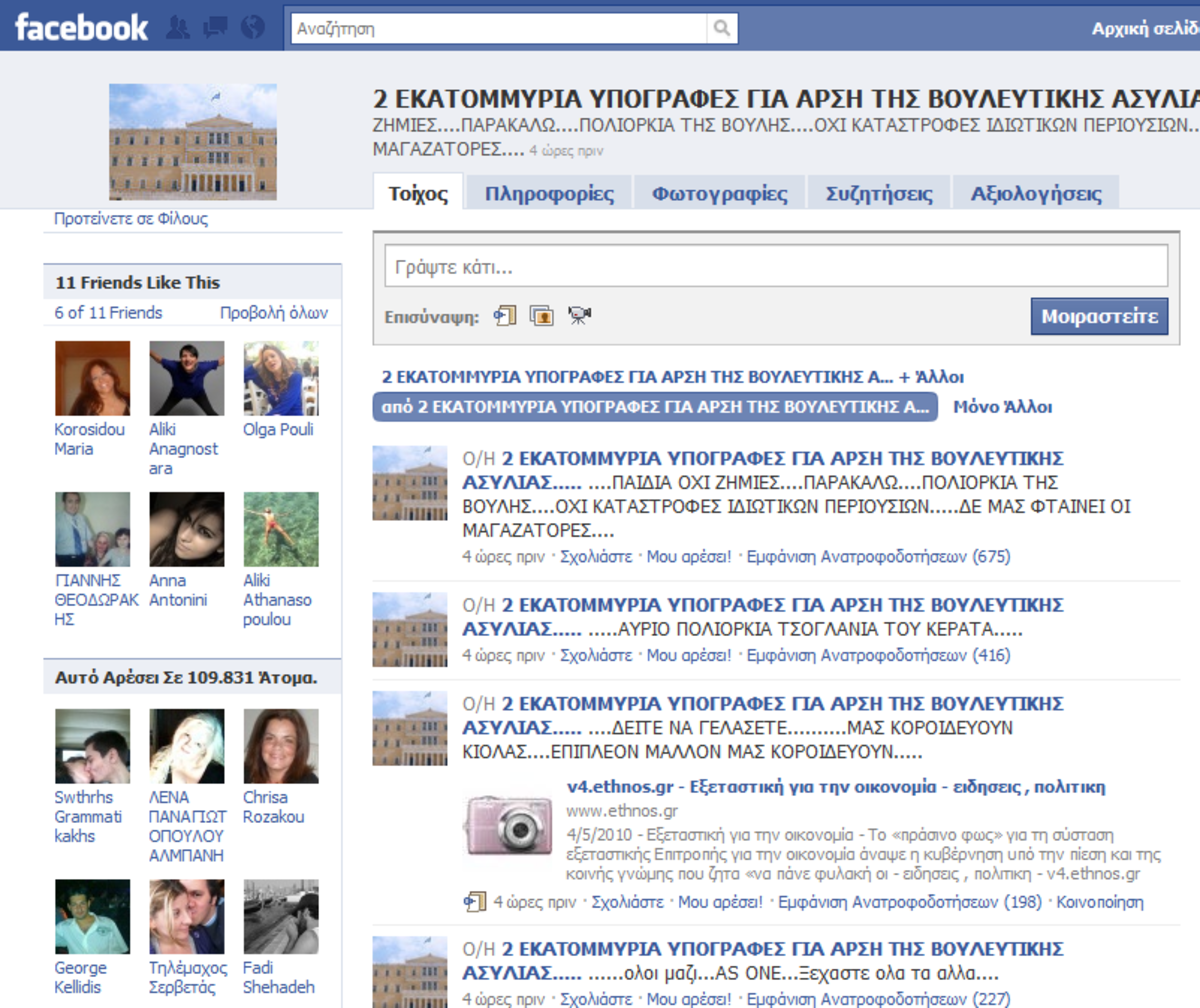Open the v4.ethnos.gr article title link
1200x1008 pixels.
click(x=836, y=787)
